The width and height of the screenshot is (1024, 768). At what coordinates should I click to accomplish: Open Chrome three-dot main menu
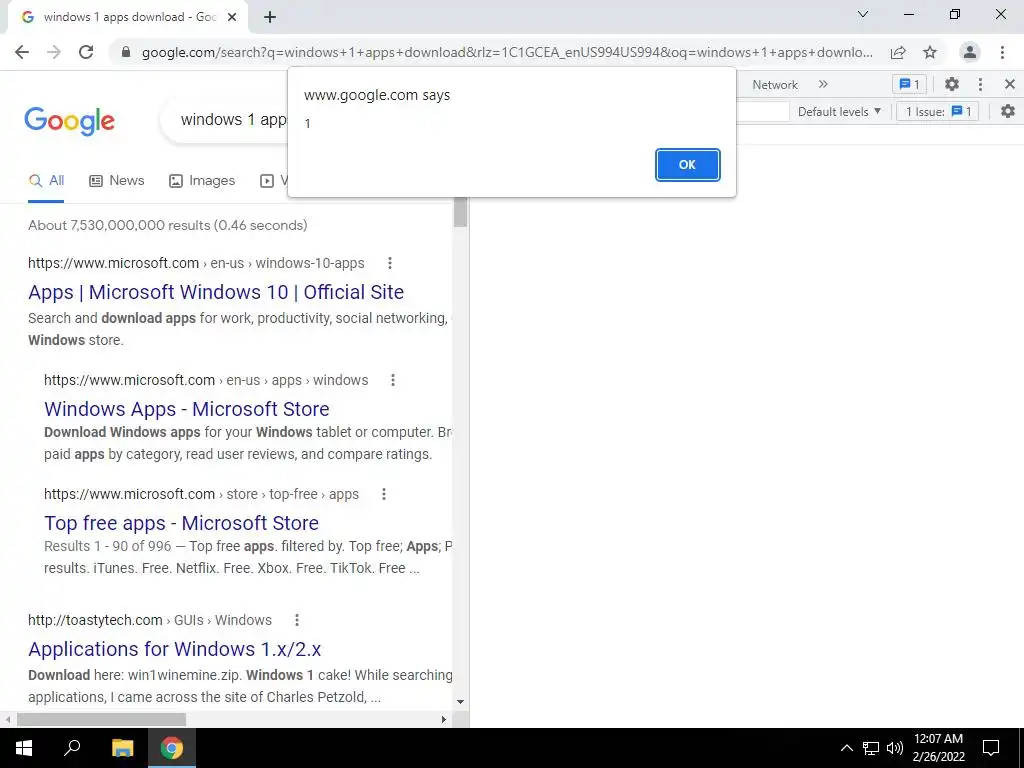pyautogui.click(x=1002, y=52)
